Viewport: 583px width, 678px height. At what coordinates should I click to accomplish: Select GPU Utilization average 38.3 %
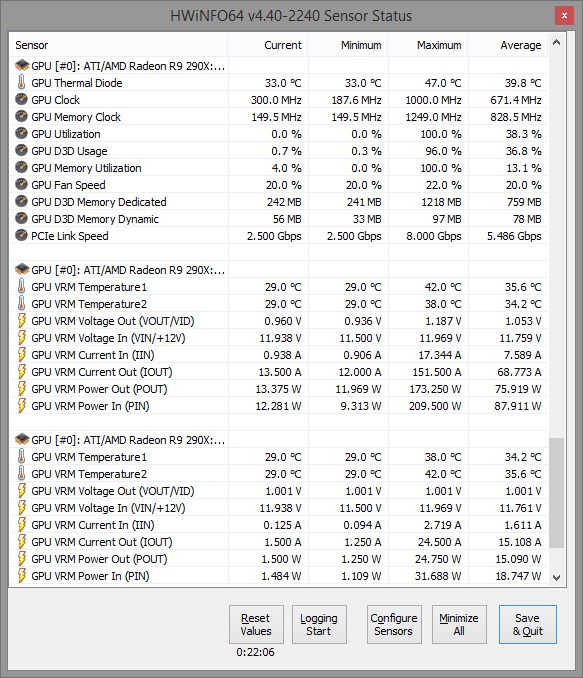(524, 134)
